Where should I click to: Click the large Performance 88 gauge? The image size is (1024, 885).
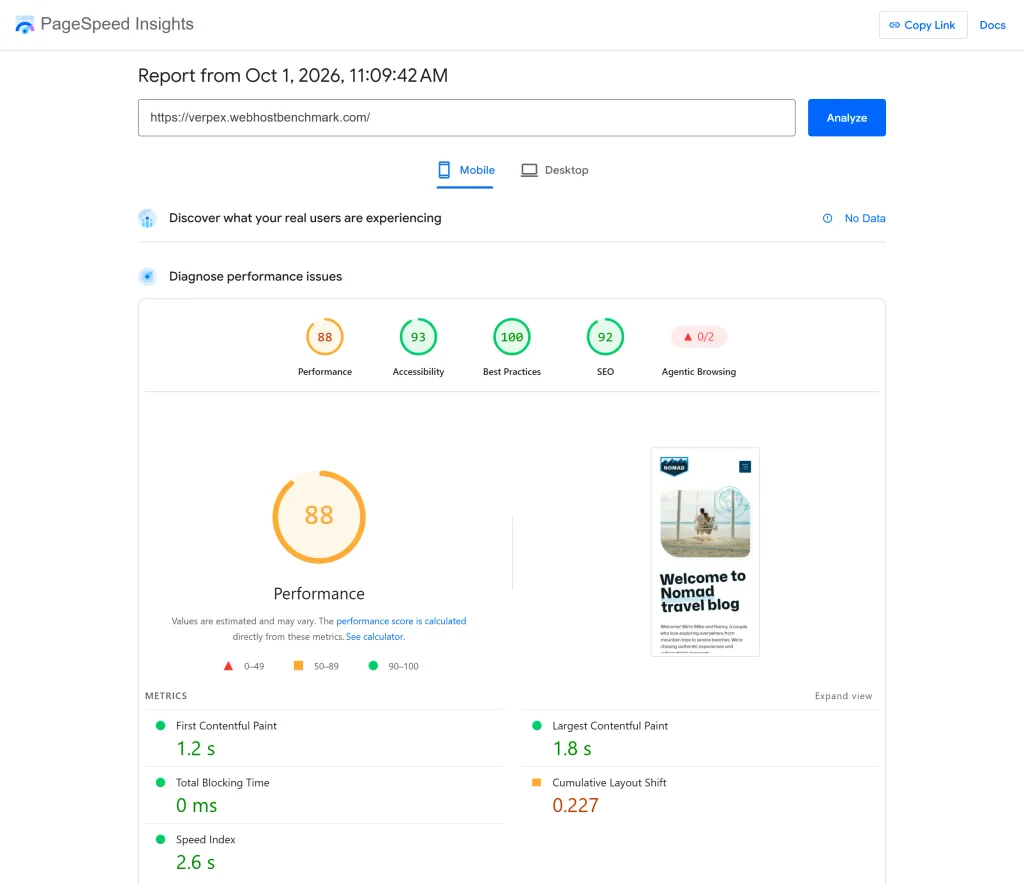click(319, 517)
